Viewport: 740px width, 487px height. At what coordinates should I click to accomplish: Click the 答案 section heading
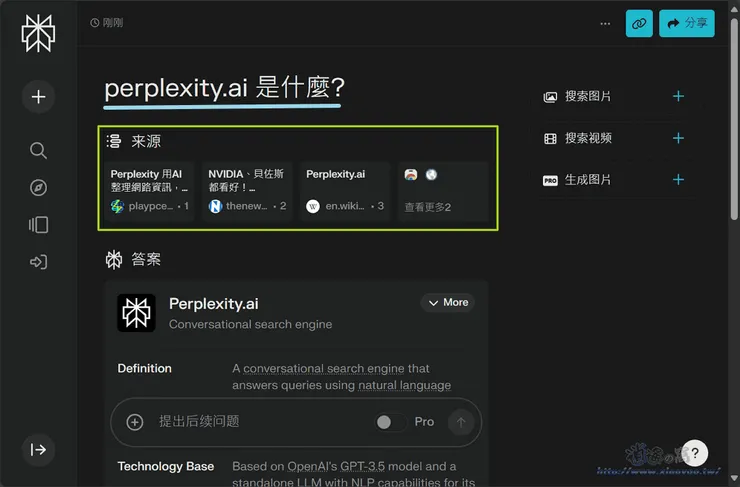[146, 259]
